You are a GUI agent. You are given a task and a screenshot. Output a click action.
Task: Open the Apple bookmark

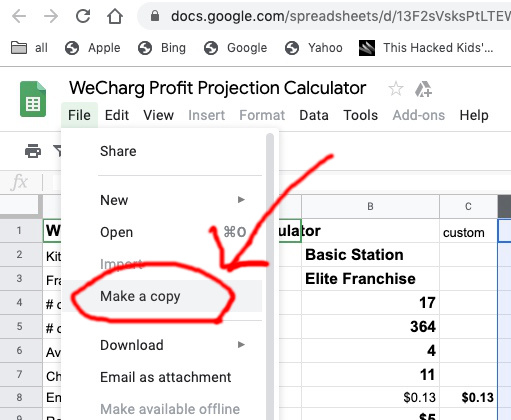point(92,48)
